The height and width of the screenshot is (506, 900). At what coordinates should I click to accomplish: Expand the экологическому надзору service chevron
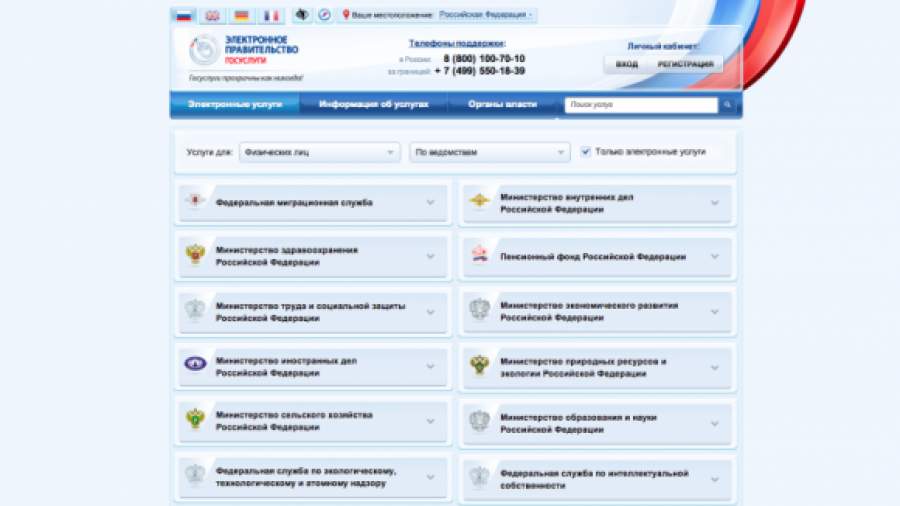(430, 477)
